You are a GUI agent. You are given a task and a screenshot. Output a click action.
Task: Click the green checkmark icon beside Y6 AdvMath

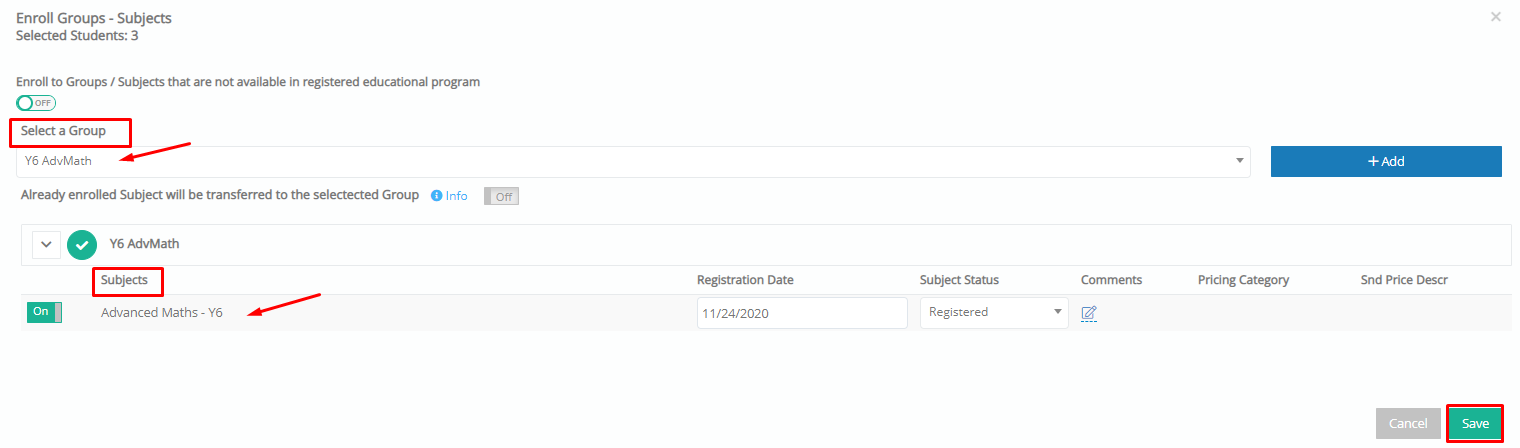82,244
